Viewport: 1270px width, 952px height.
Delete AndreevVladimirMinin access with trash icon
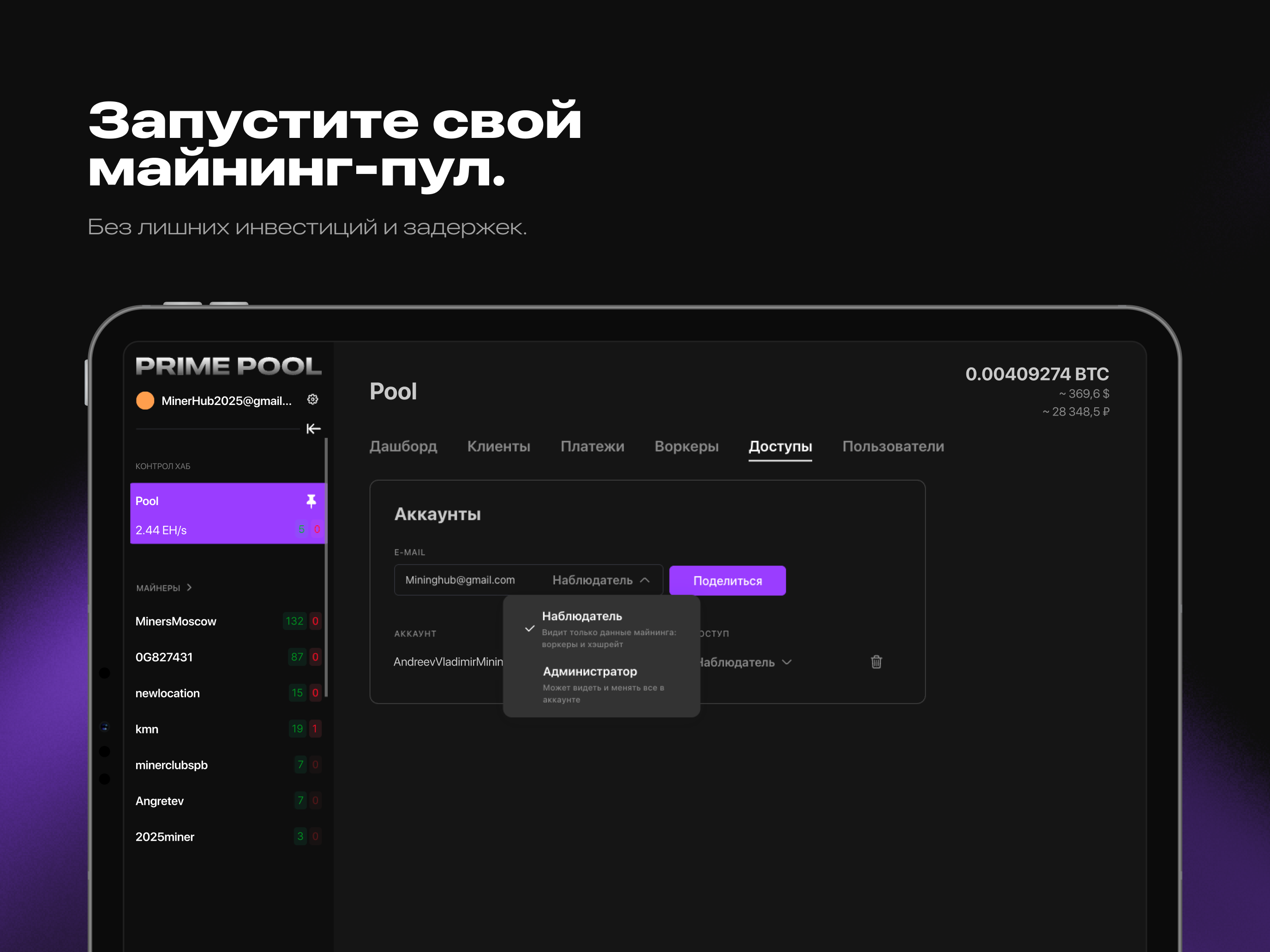[x=876, y=661]
